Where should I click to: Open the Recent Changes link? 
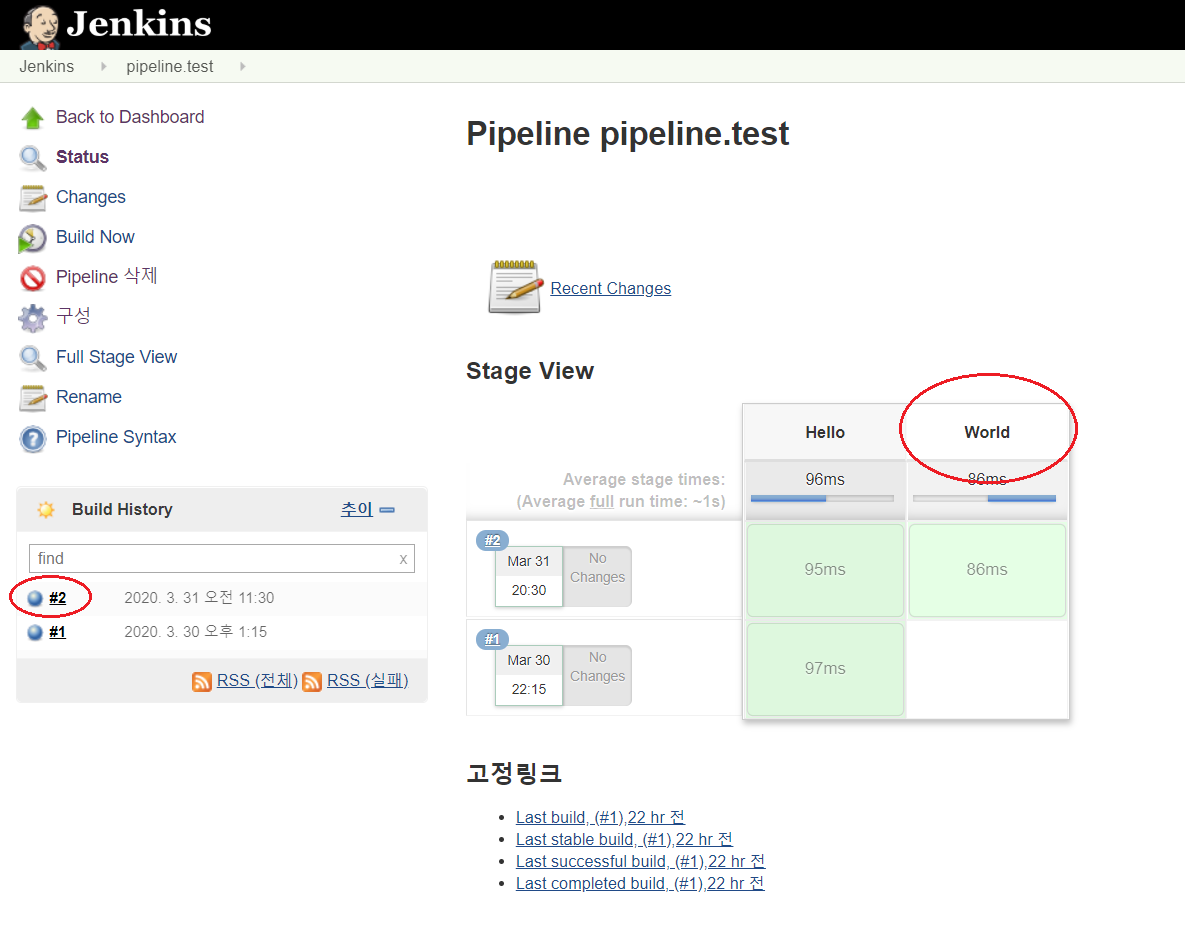coord(611,289)
